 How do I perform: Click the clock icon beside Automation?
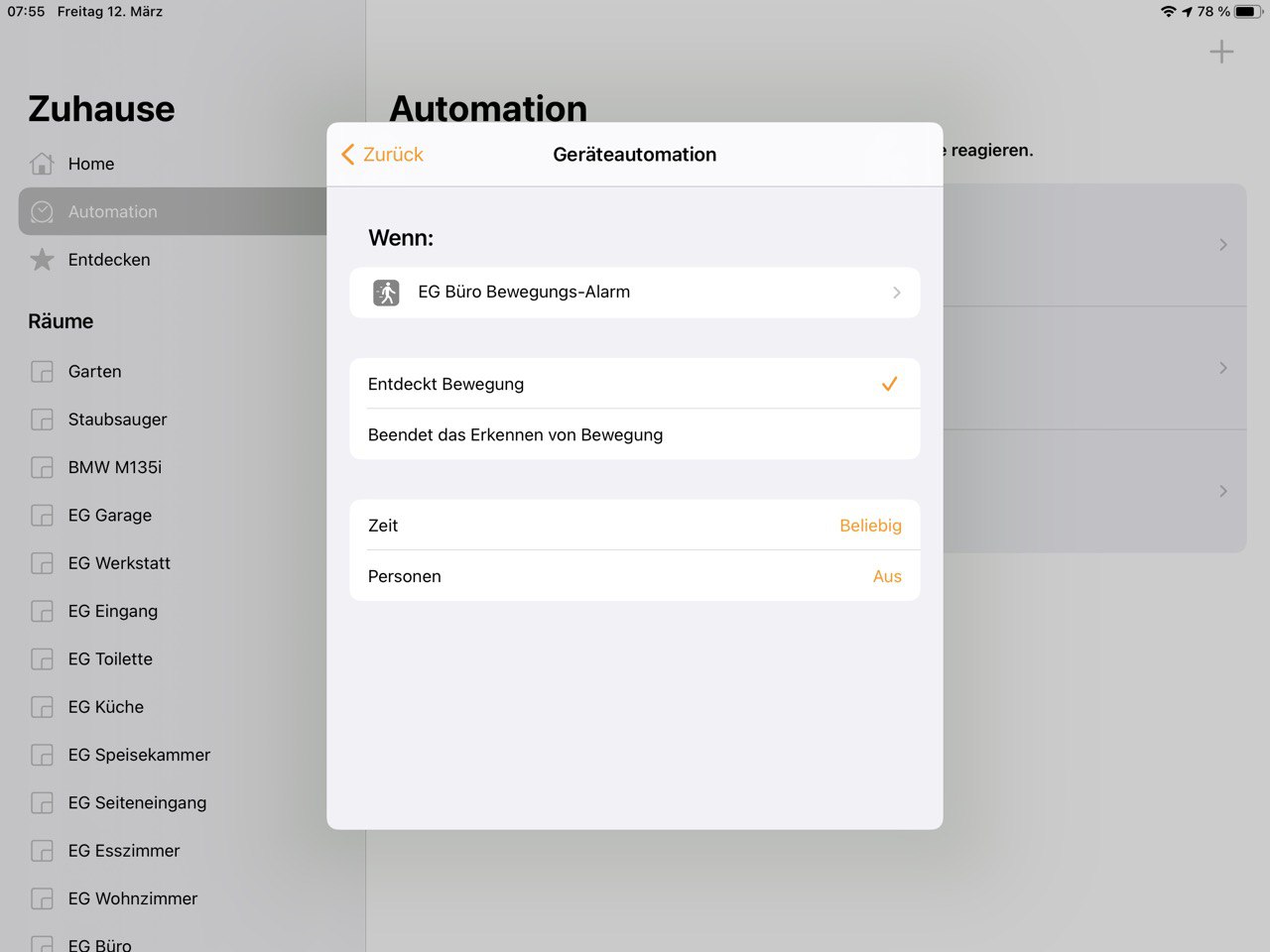[x=42, y=211]
